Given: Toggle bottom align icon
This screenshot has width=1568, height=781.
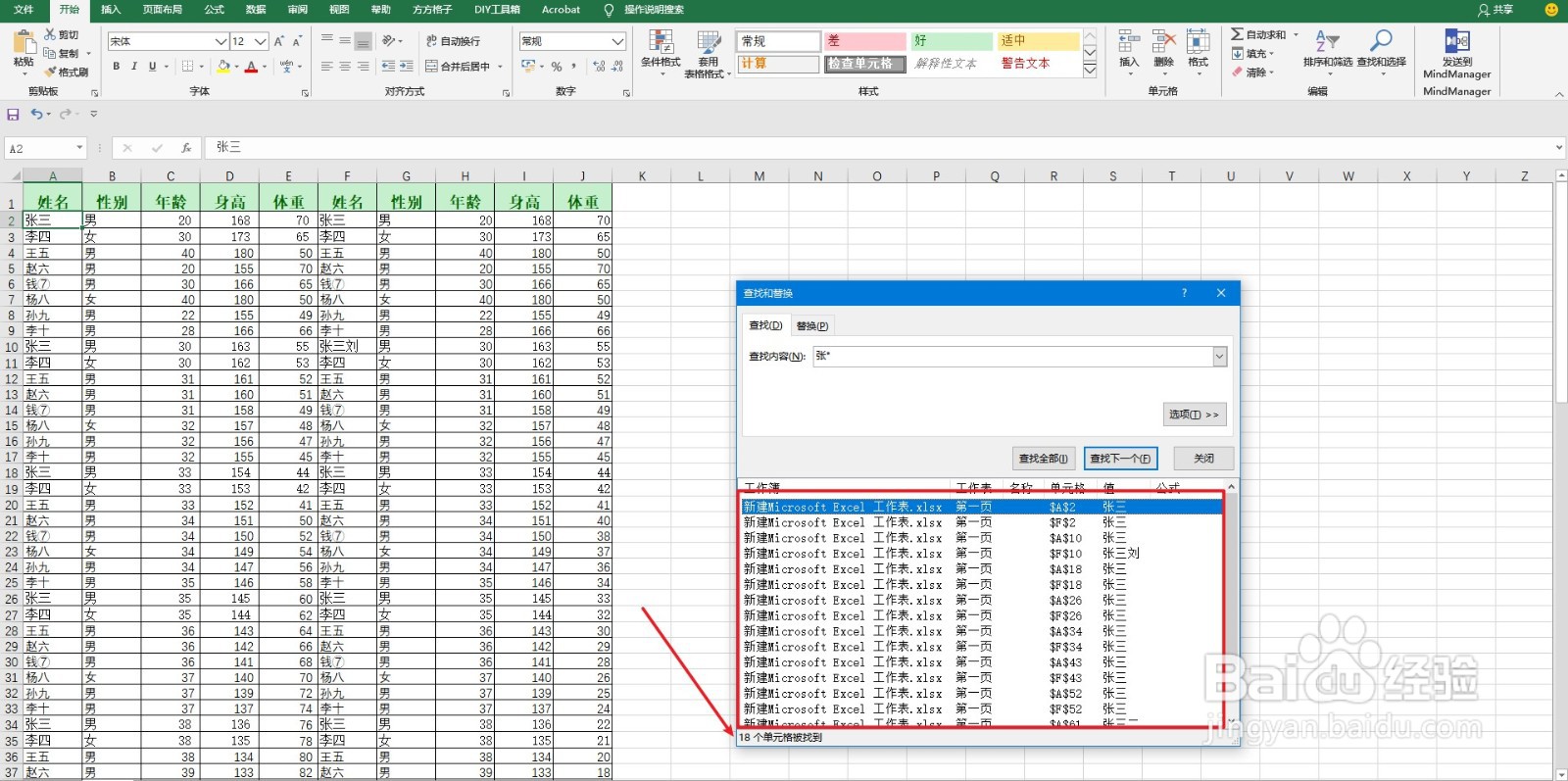Looking at the screenshot, I should click(x=363, y=41).
